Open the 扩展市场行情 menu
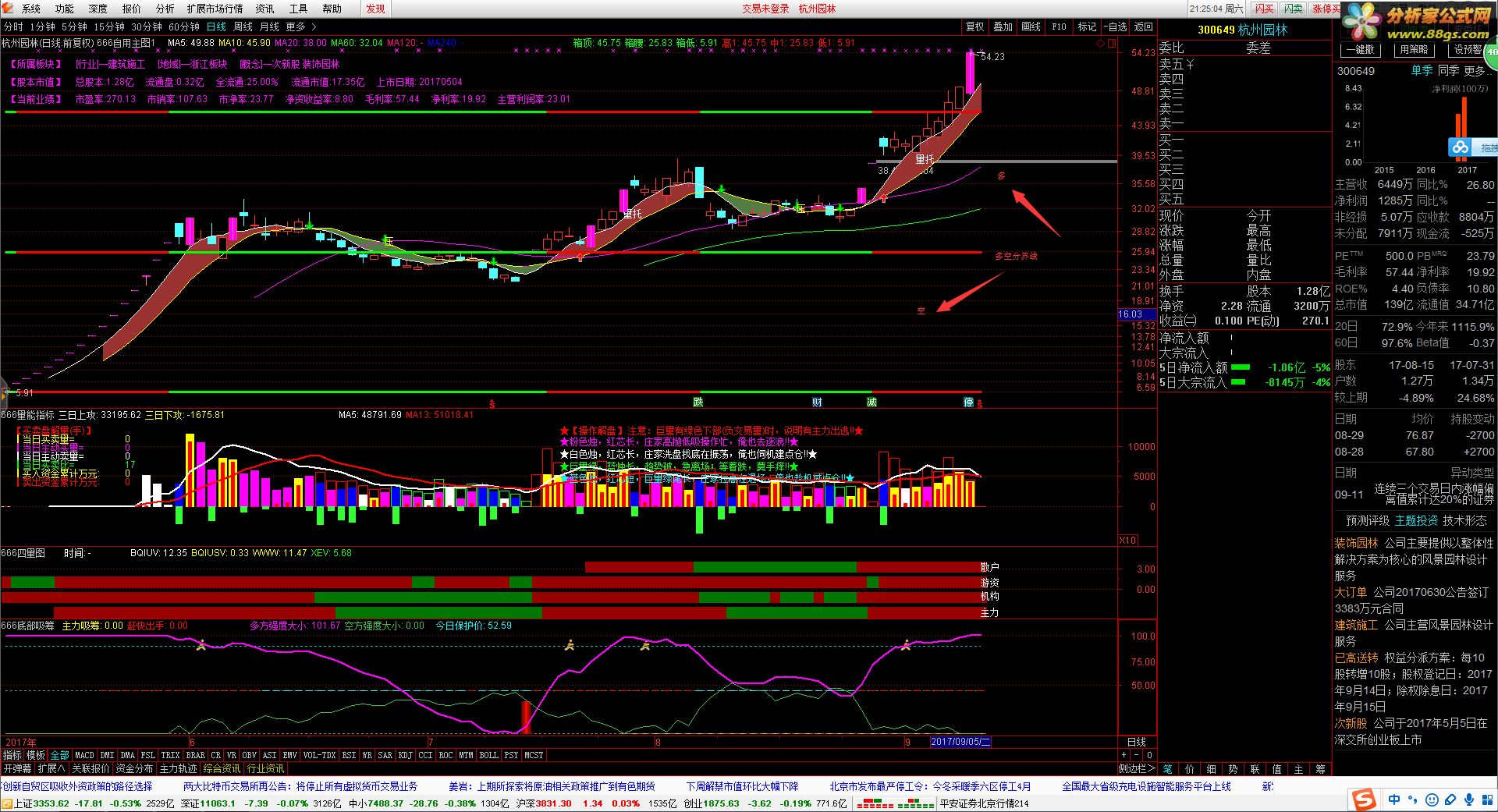This screenshot has width=1498, height=812. coord(215,9)
